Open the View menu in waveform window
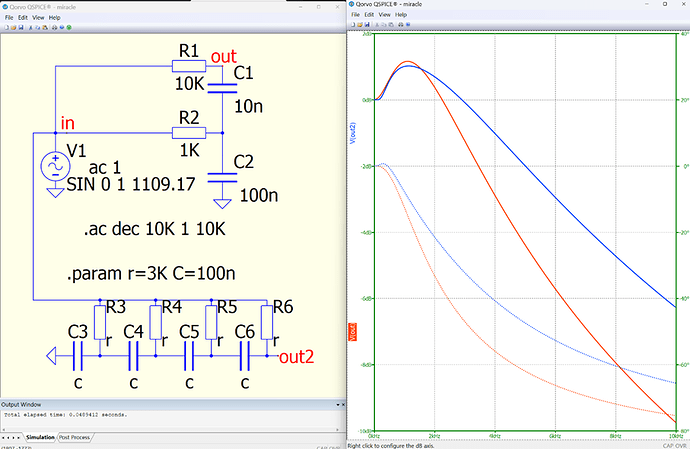 (384, 16)
